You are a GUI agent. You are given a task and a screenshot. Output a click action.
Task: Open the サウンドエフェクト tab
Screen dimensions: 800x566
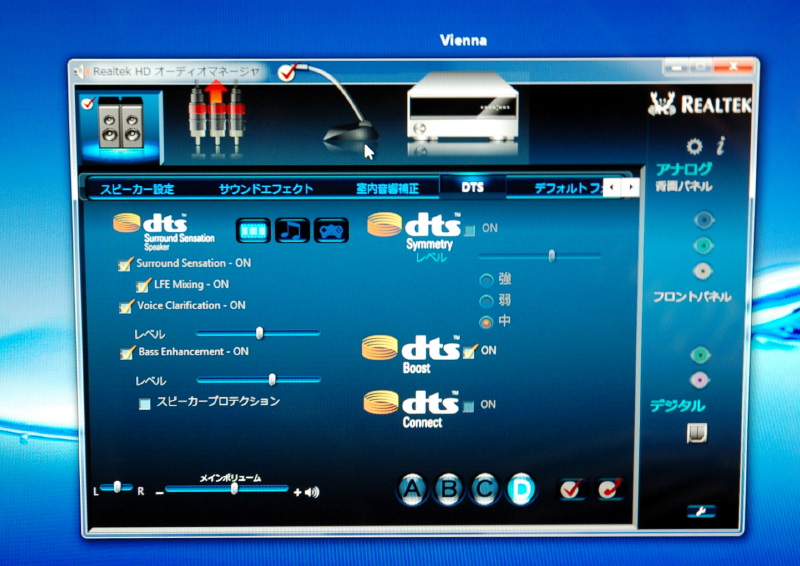pos(266,189)
